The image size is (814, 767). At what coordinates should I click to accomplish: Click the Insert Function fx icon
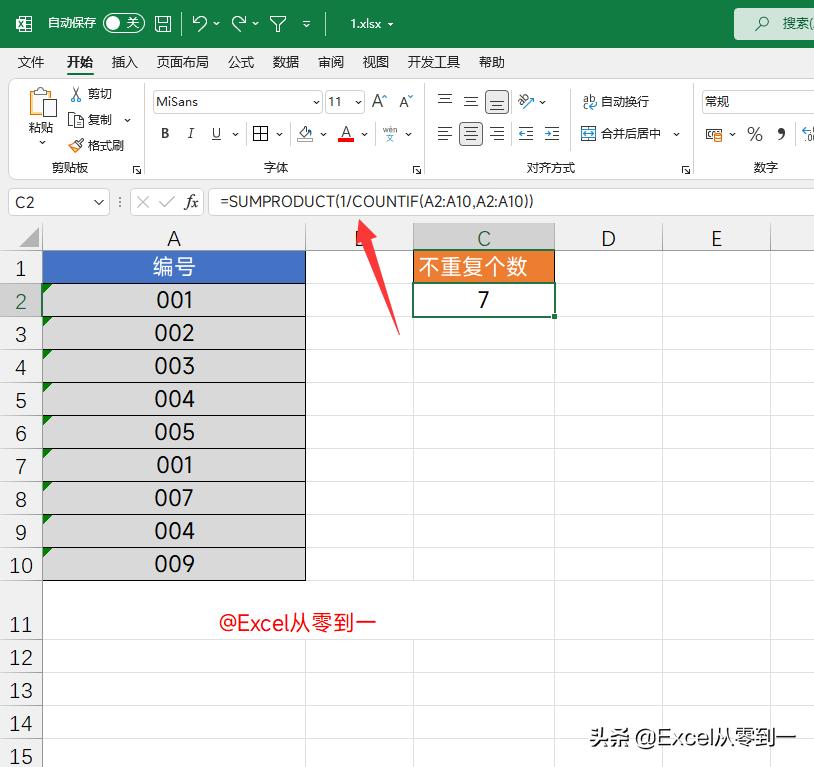[191, 201]
